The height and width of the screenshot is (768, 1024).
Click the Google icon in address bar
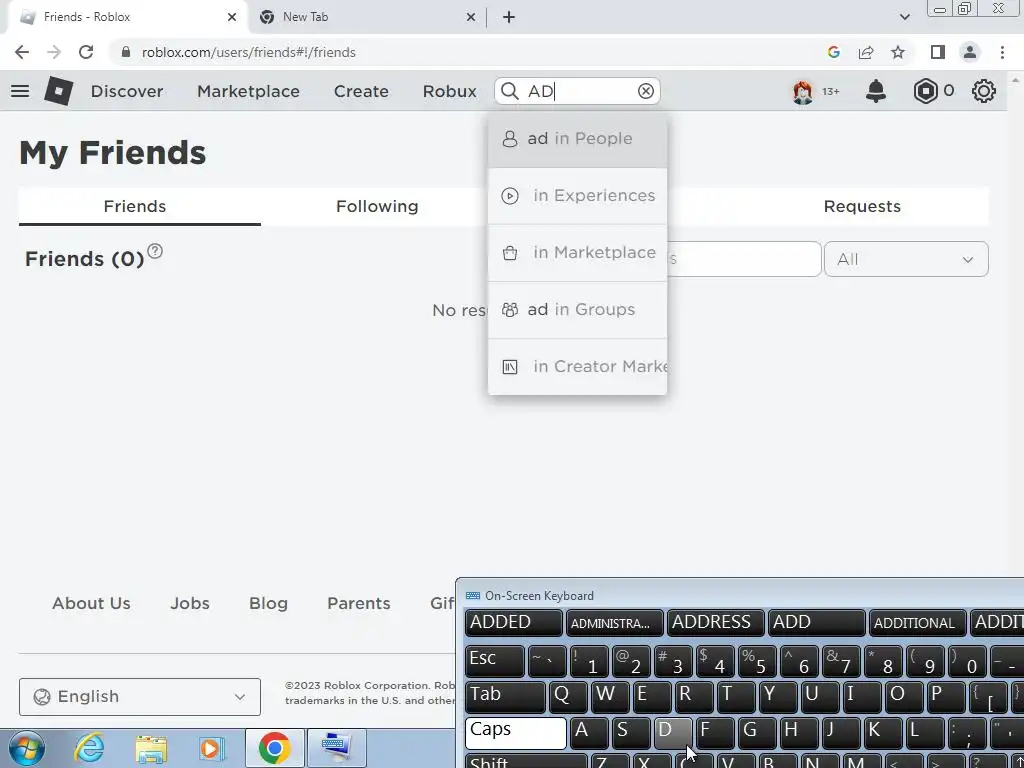tap(833, 52)
